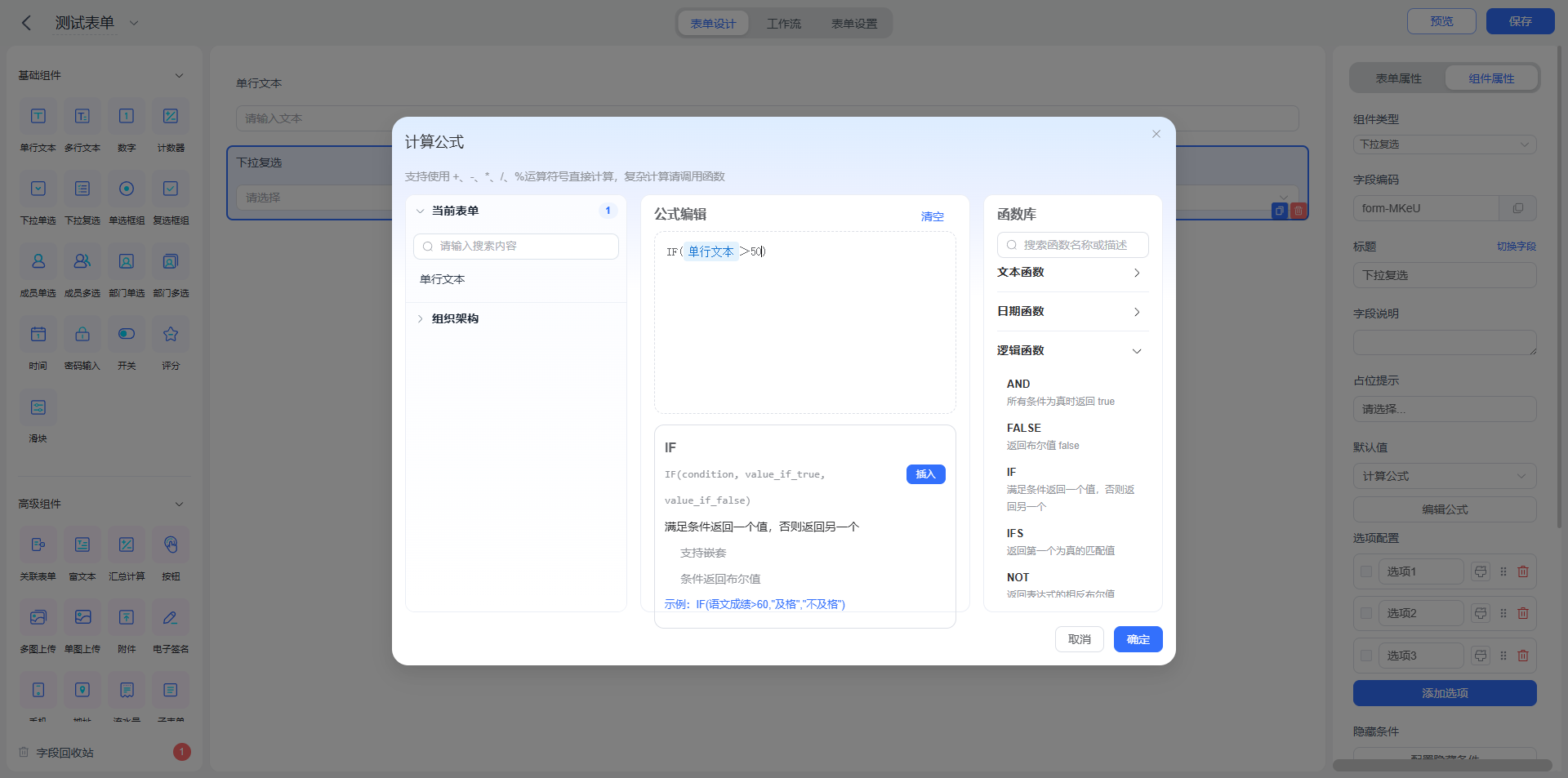Expand the 组织架构 tree section

coord(420,318)
